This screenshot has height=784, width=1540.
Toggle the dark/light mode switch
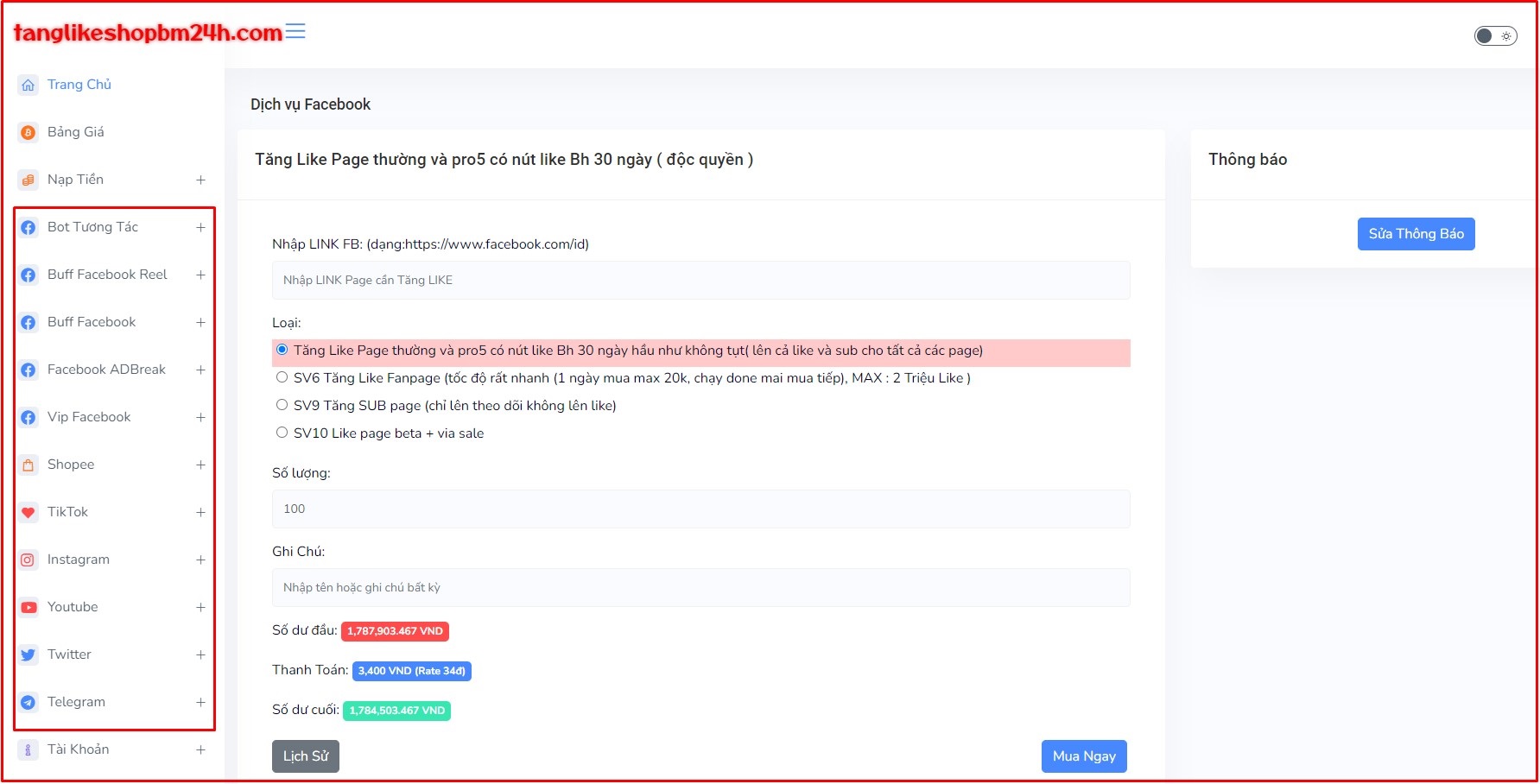[x=1495, y=35]
